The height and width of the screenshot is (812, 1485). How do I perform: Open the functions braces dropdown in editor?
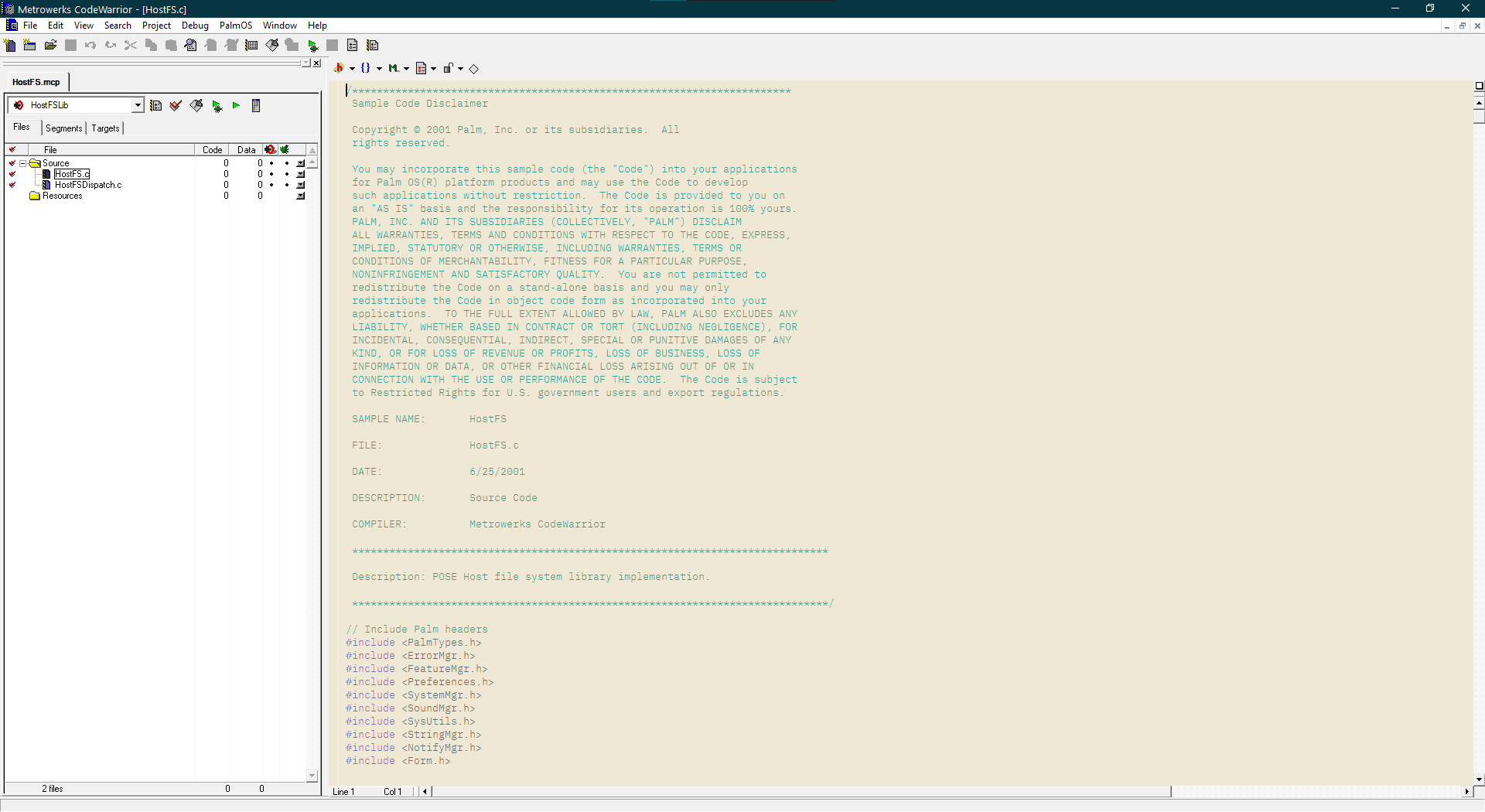tap(380, 68)
